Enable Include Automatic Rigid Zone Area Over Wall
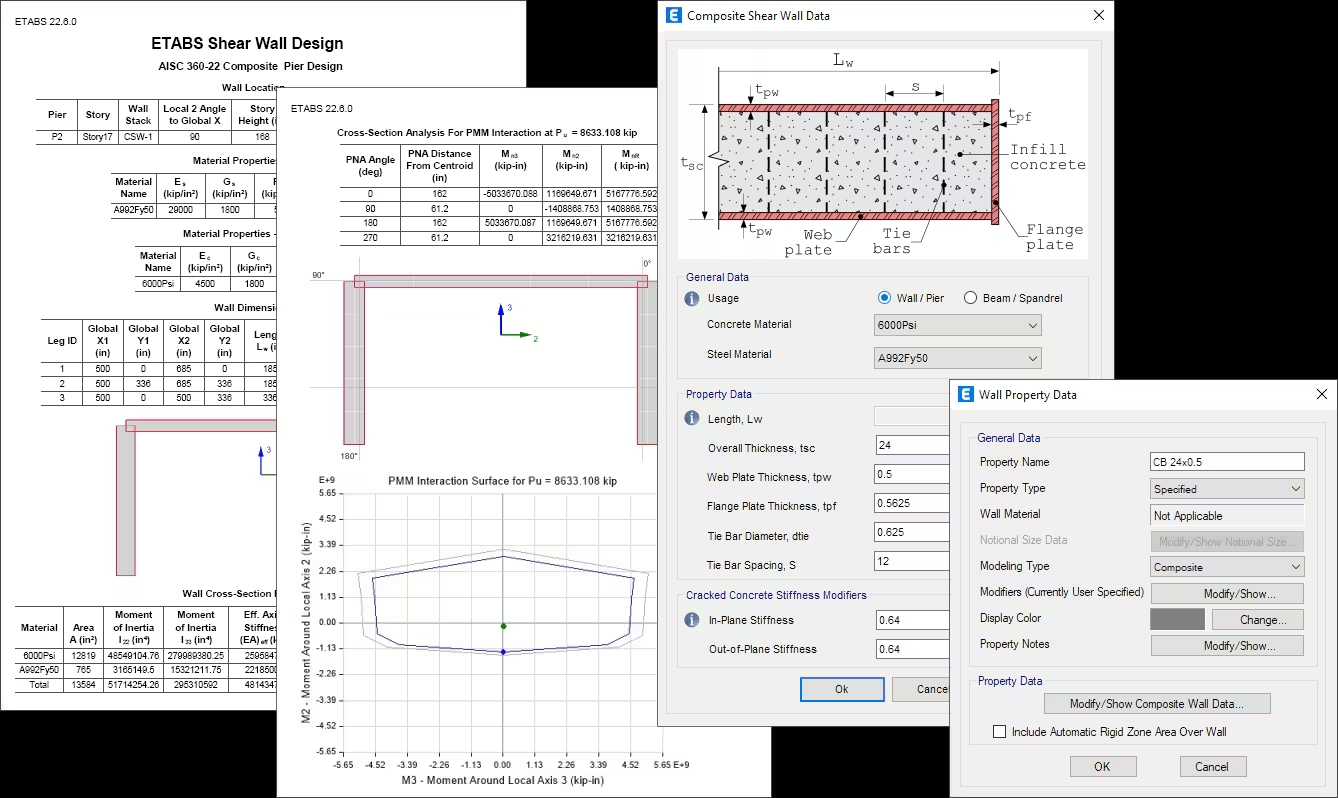Viewport: 1338px width, 798px height. pyautogui.click(x=999, y=732)
